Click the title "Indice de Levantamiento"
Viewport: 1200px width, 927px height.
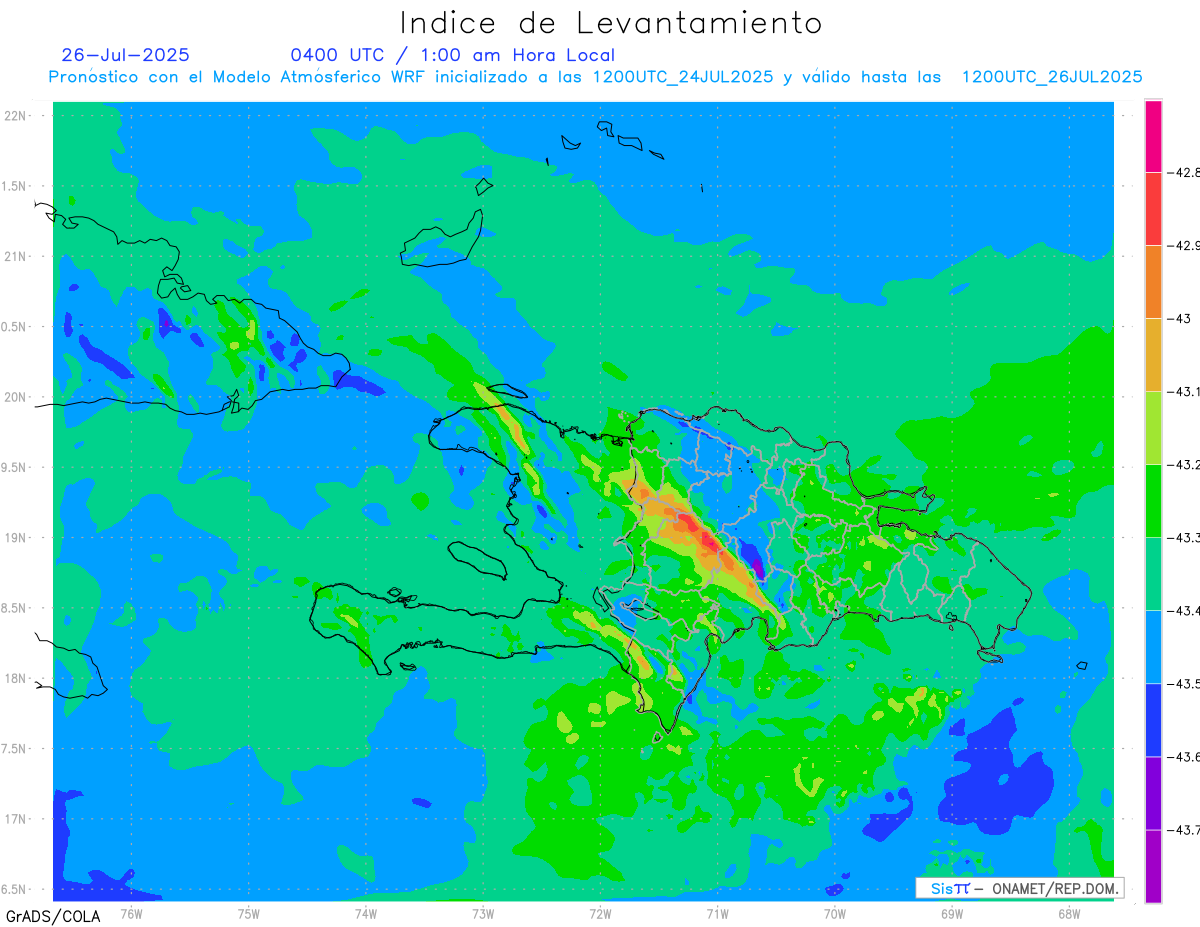coord(611,23)
